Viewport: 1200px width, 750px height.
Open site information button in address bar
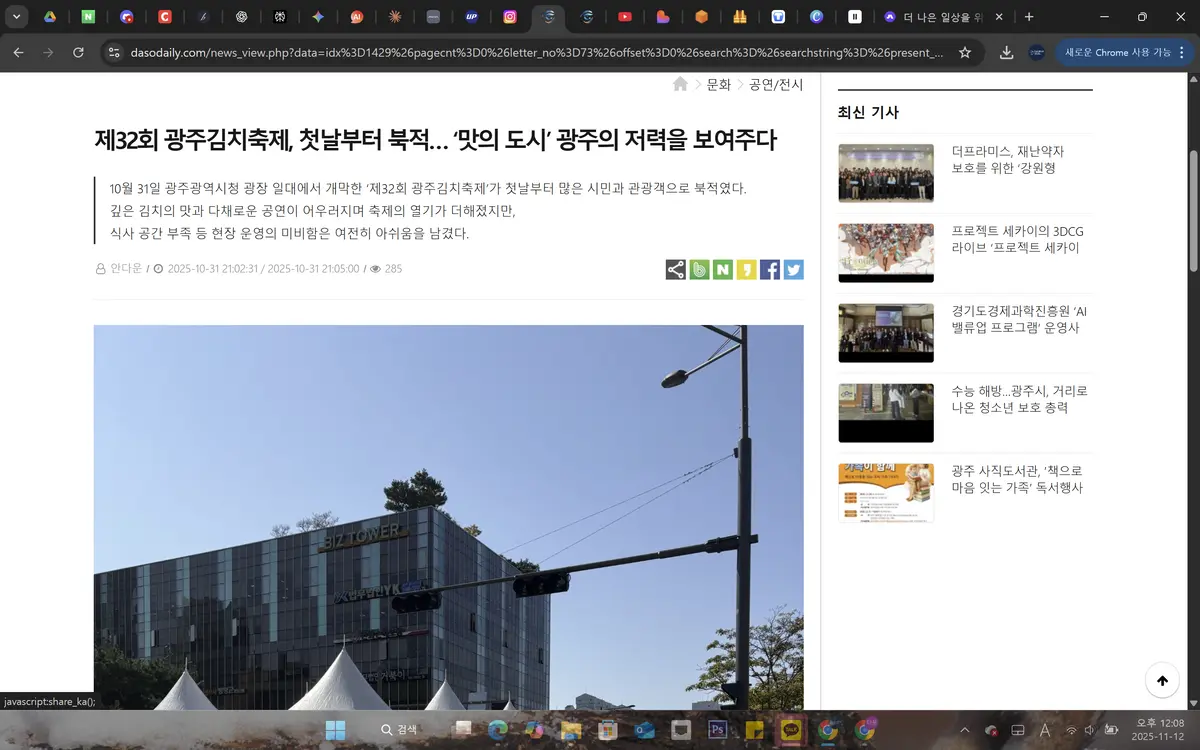tap(114, 52)
